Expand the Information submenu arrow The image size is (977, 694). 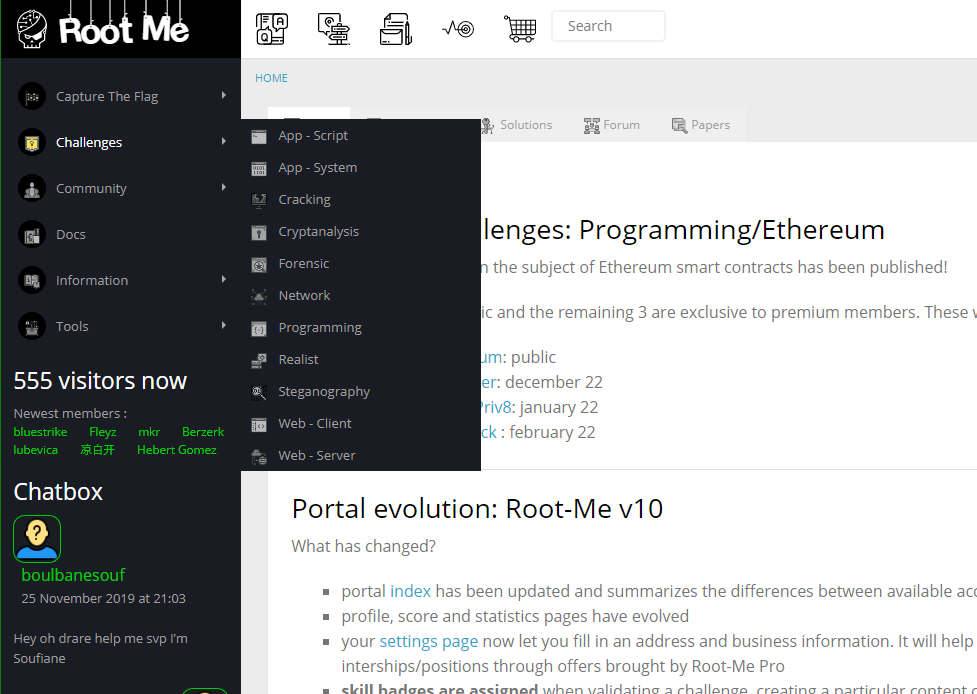pos(224,280)
